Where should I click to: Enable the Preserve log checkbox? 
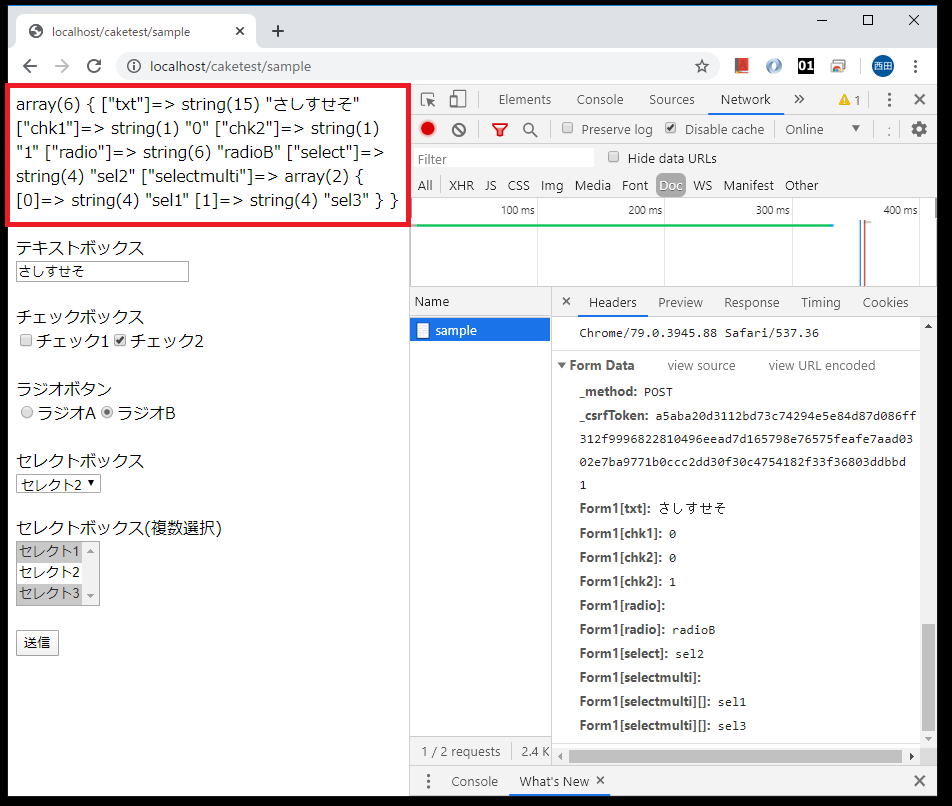coord(568,129)
